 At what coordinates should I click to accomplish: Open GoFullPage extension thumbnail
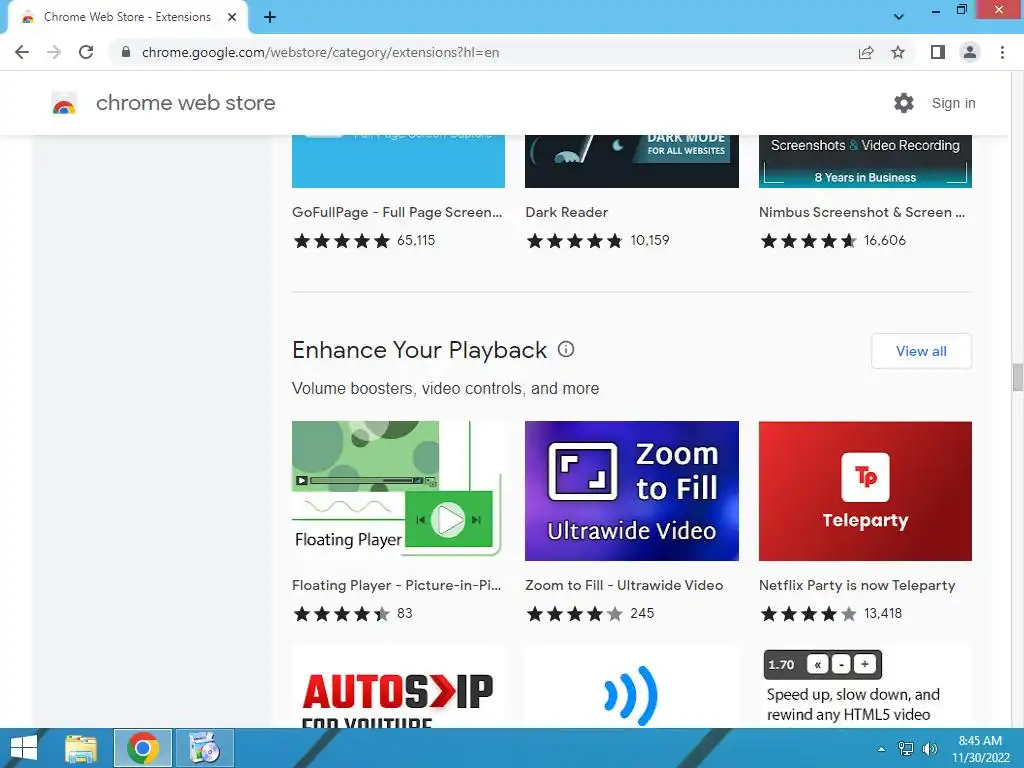[x=398, y=161]
